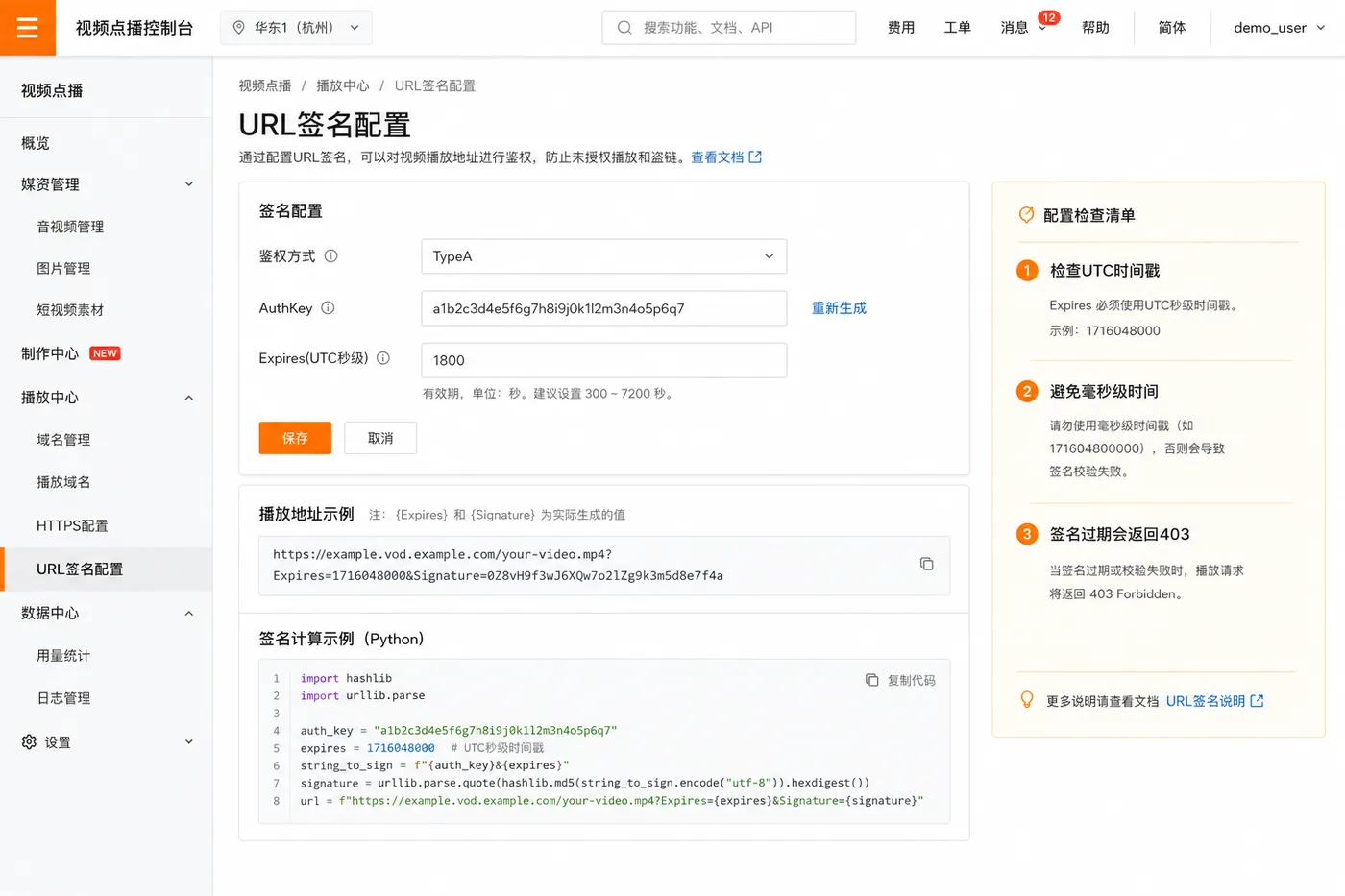The height and width of the screenshot is (896, 1345).
Task: Open the 设置 gear item in sidebar
Action: point(106,741)
